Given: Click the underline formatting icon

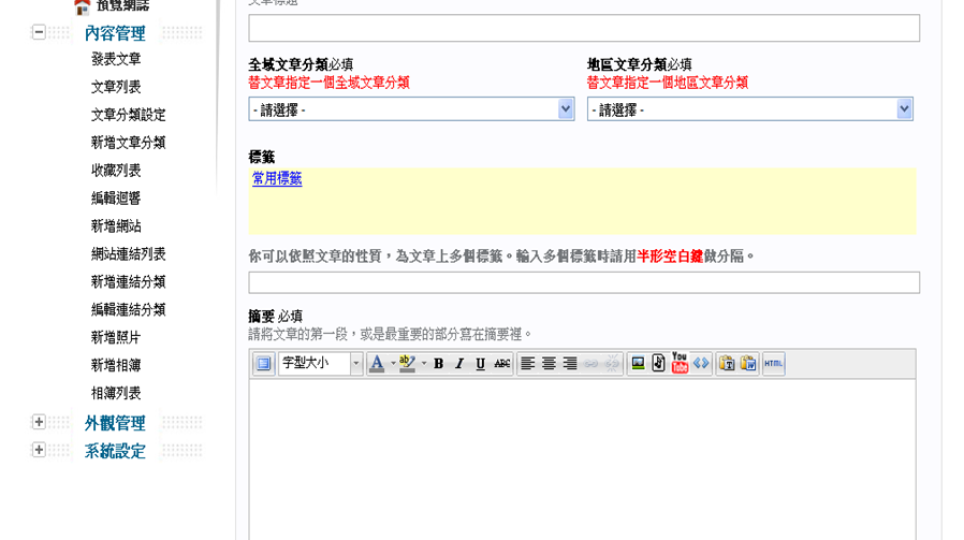Looking at the screenshot, I should [x=480, y=364].
